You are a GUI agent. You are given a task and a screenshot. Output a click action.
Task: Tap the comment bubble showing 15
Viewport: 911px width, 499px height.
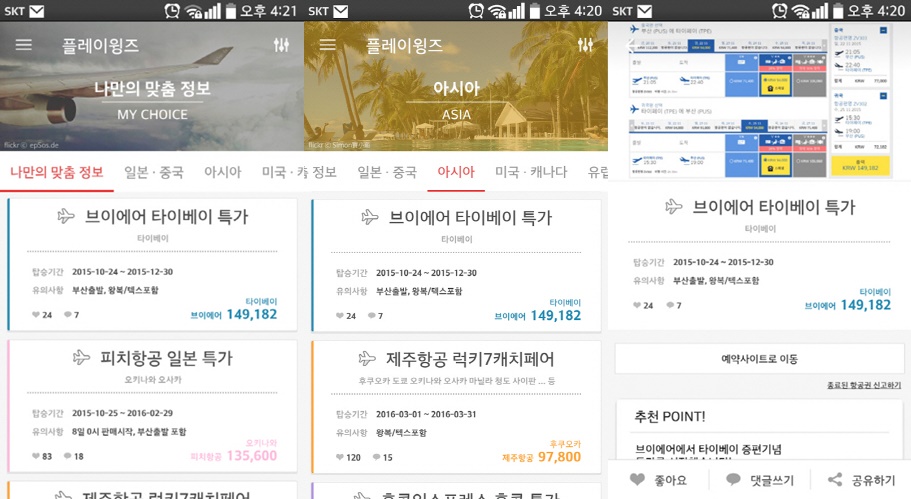pos(376,457)
